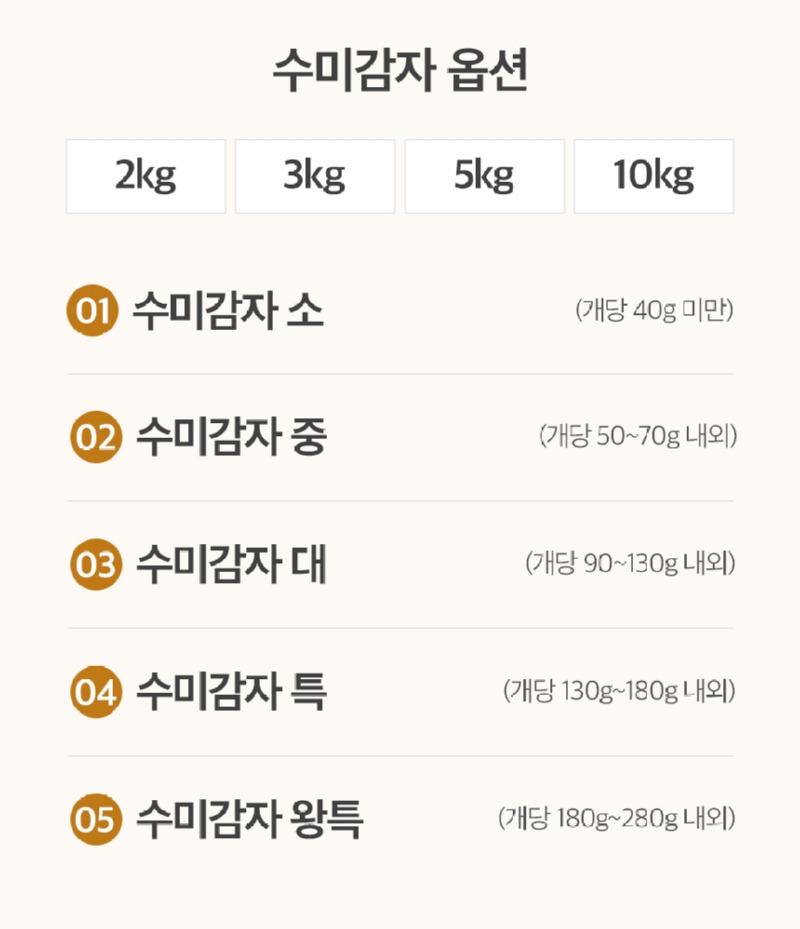Click the 개당 90~130g 내외 description
The image size is (800, 929).
[x=630, y=564]
